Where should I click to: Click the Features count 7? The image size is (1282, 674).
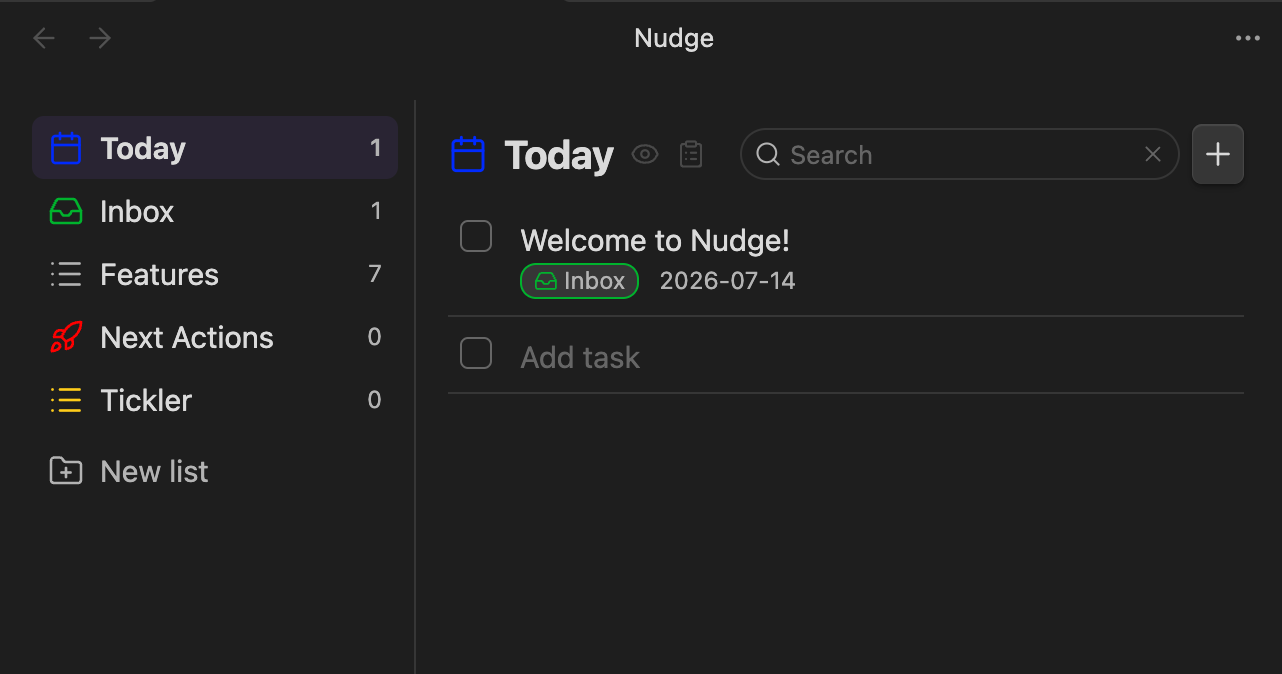tap(375, 274)
